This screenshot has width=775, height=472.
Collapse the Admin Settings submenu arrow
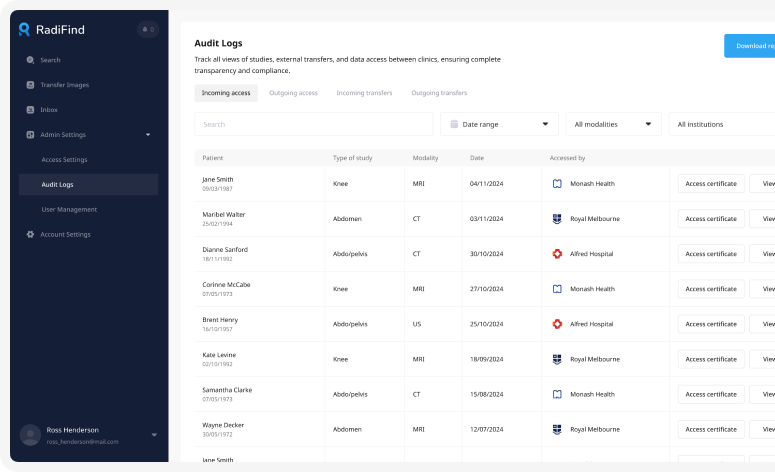coord(148,134)
